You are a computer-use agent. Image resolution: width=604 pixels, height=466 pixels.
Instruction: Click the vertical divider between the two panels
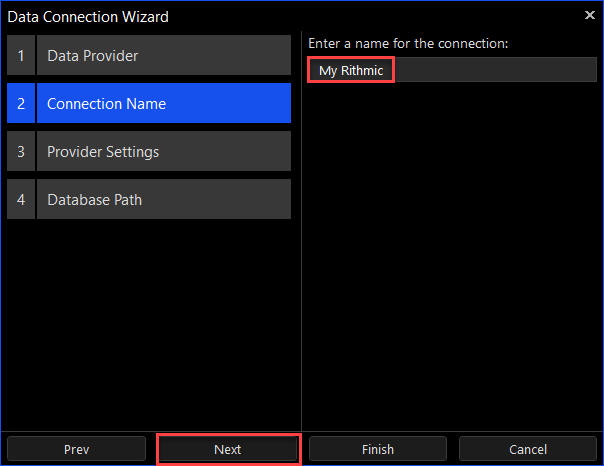tap(301, 231)
